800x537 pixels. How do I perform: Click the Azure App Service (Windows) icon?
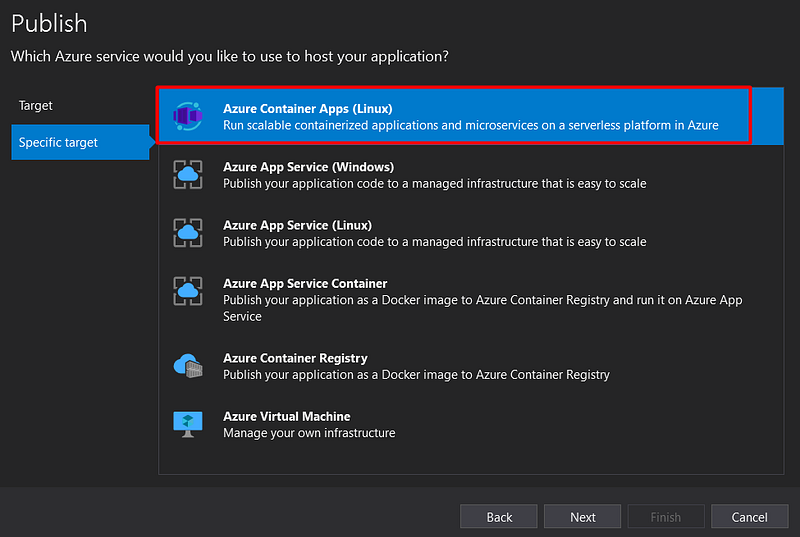pos(188,174)
